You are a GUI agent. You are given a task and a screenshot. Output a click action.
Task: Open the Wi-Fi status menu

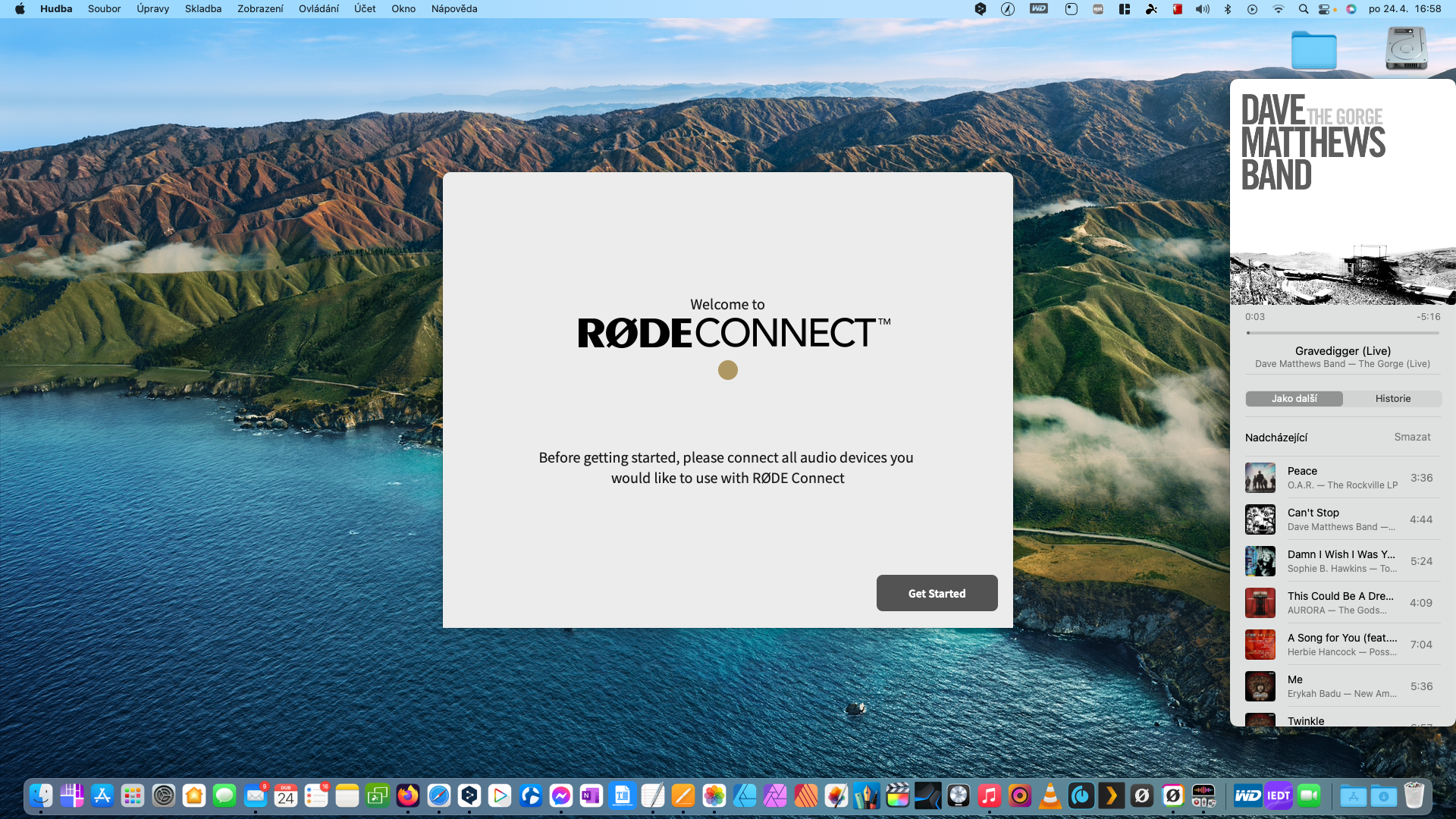(1278, 9)
